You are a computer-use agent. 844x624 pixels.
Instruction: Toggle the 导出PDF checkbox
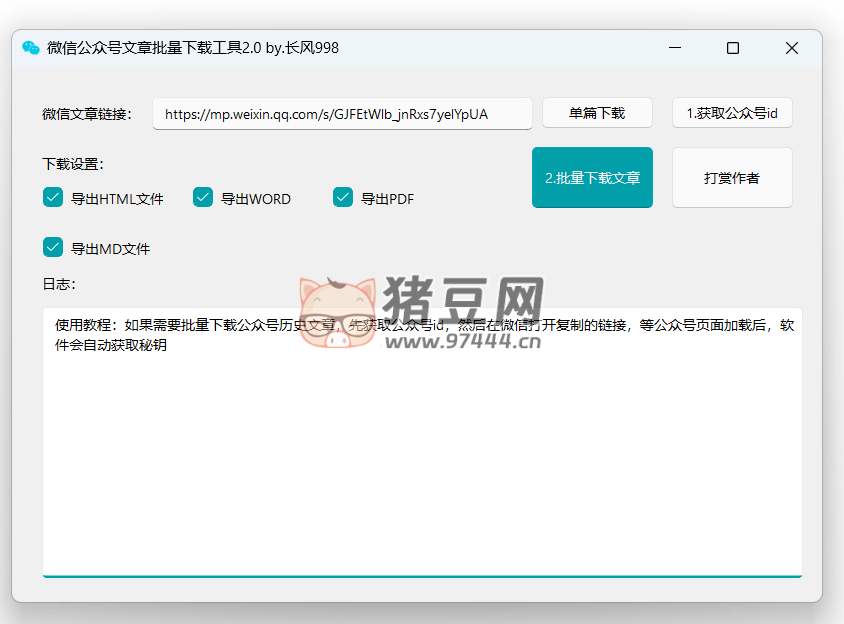343,197
